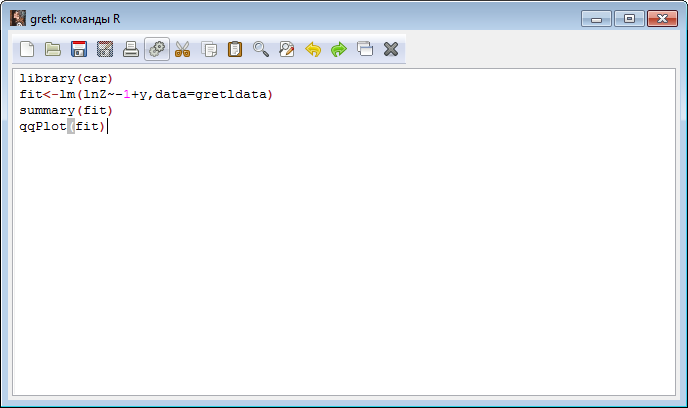Image resolution: width=688 pixels, height=408 pixels.
Task: Redo the edit with green arrow
Action: tap(339, 49)
